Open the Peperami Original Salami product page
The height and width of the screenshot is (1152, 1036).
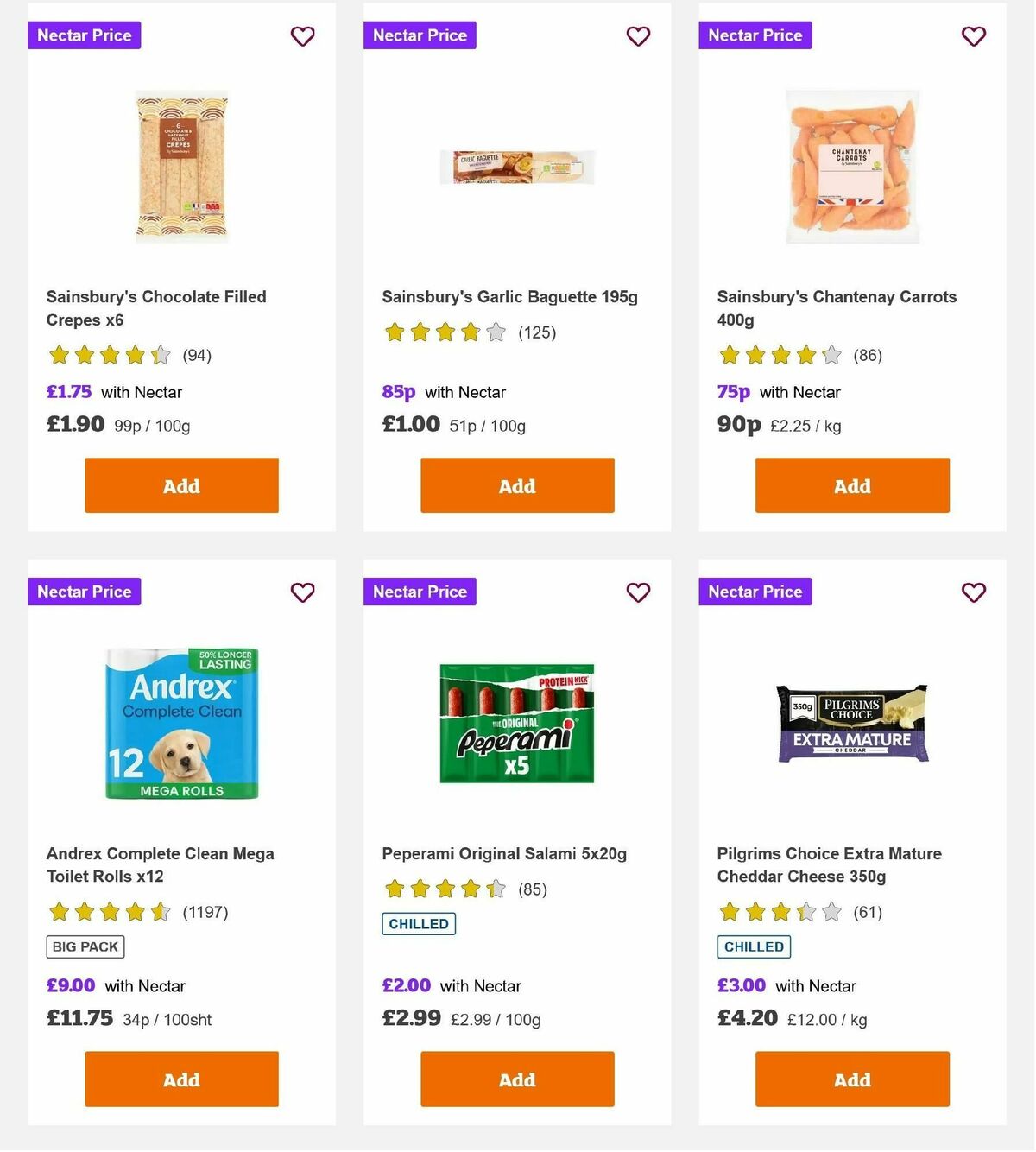click(504, 853)
